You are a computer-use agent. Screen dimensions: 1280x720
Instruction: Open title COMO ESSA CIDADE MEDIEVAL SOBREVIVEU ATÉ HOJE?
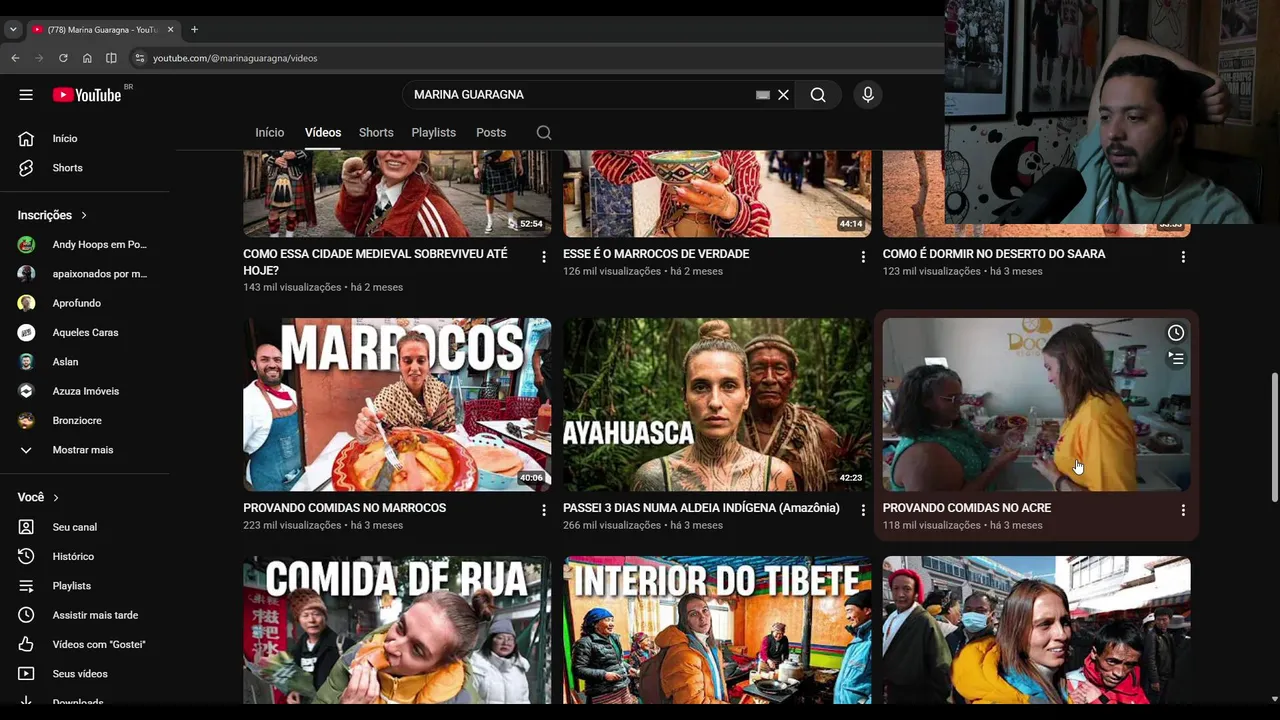(376, 262)
